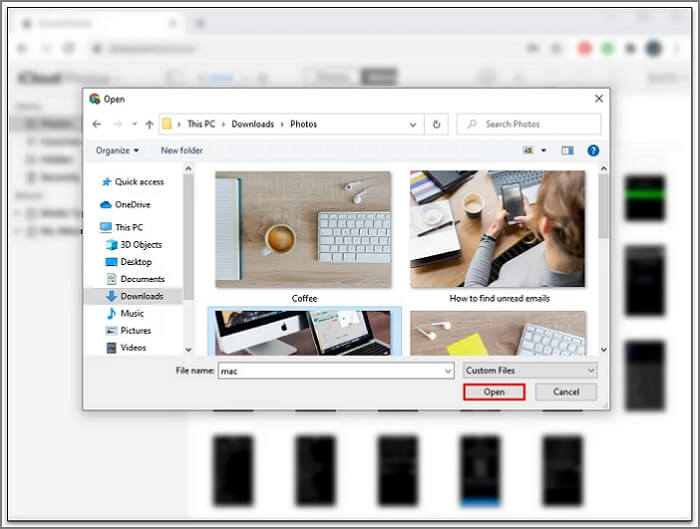Viewport: 700px width, 529px height.
Task: Click the Cancel button
Action: [566, 392]
